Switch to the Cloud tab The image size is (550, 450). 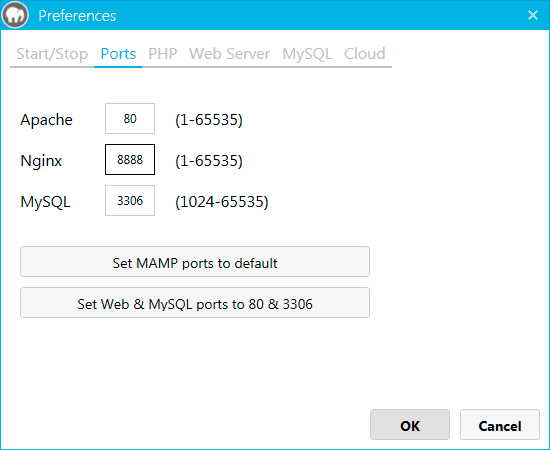pos(364,54)
